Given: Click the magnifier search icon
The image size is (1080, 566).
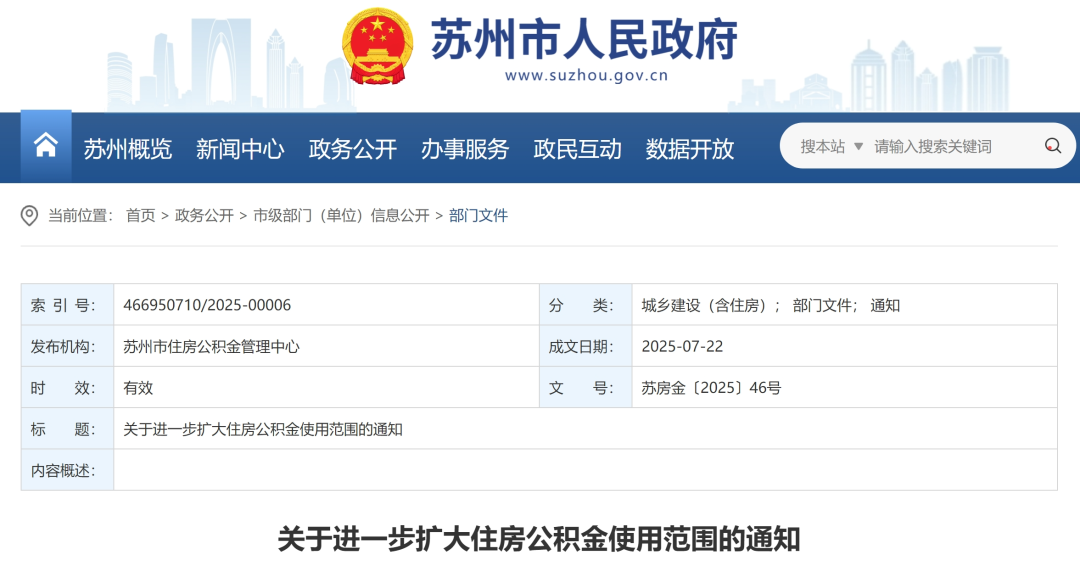Looking at the screenshot, I should pyautogui.click(x=1052, y=146).
